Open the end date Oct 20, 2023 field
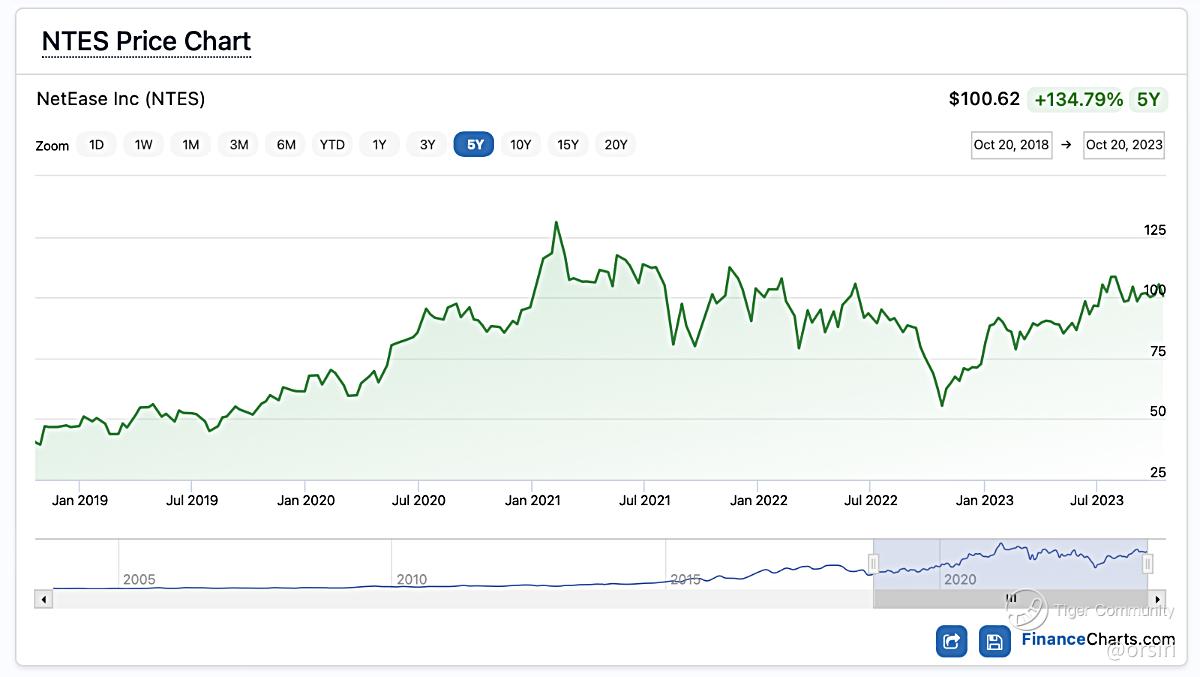This screenshot has width=1200, height=677. (1124, 144)
